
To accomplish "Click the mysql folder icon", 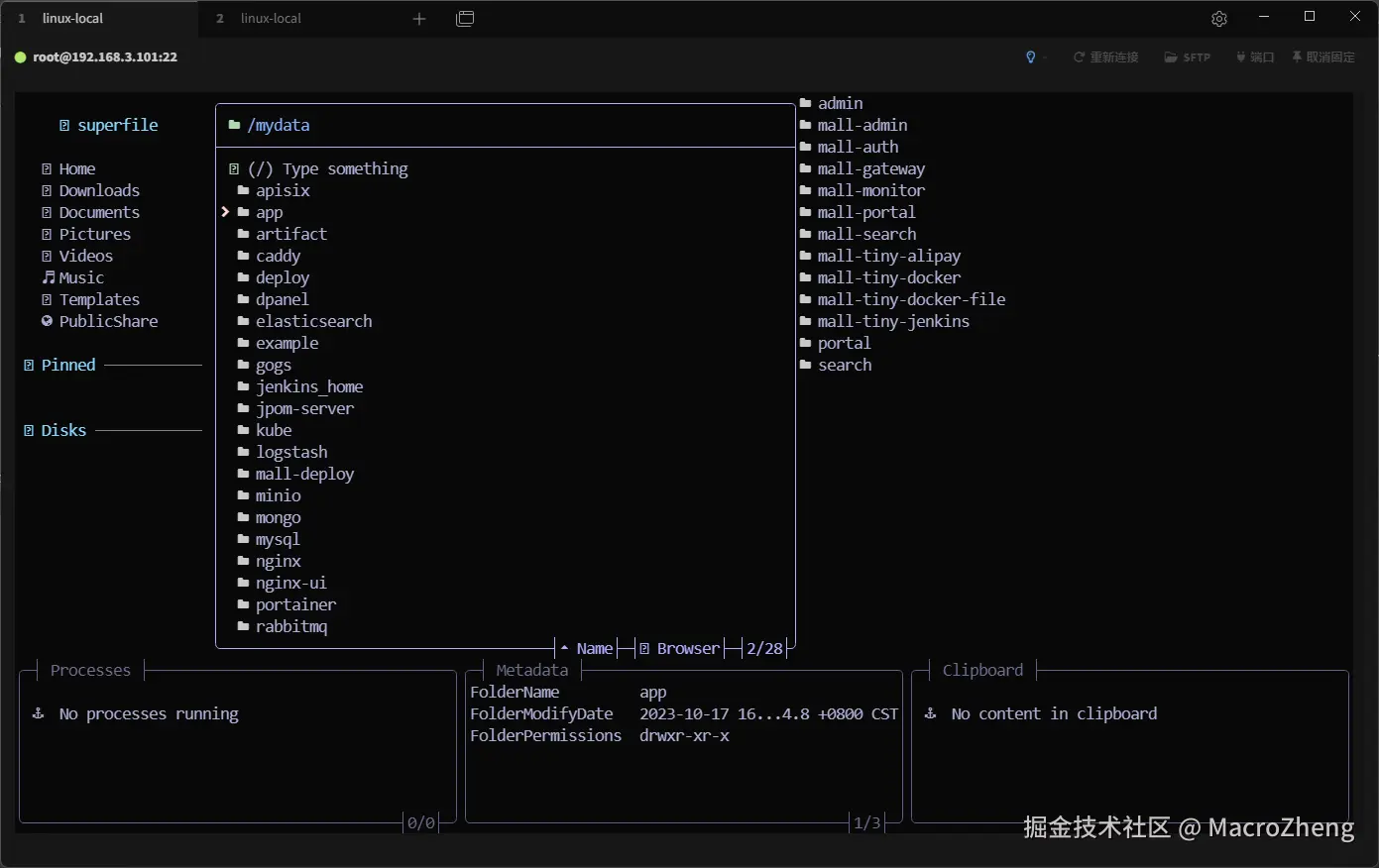I will 243,540.
